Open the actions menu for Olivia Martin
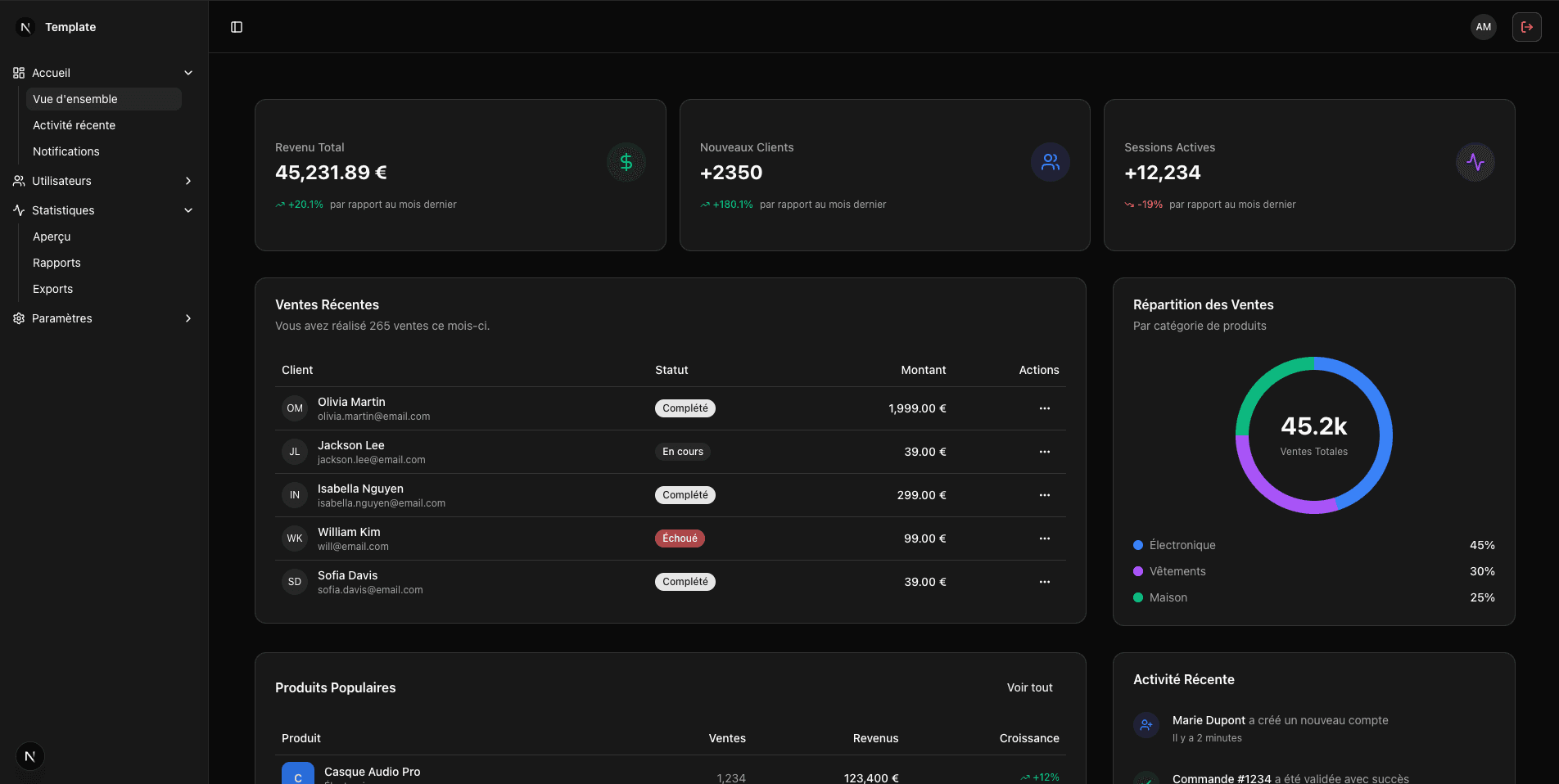 [x=1044, y=408]
